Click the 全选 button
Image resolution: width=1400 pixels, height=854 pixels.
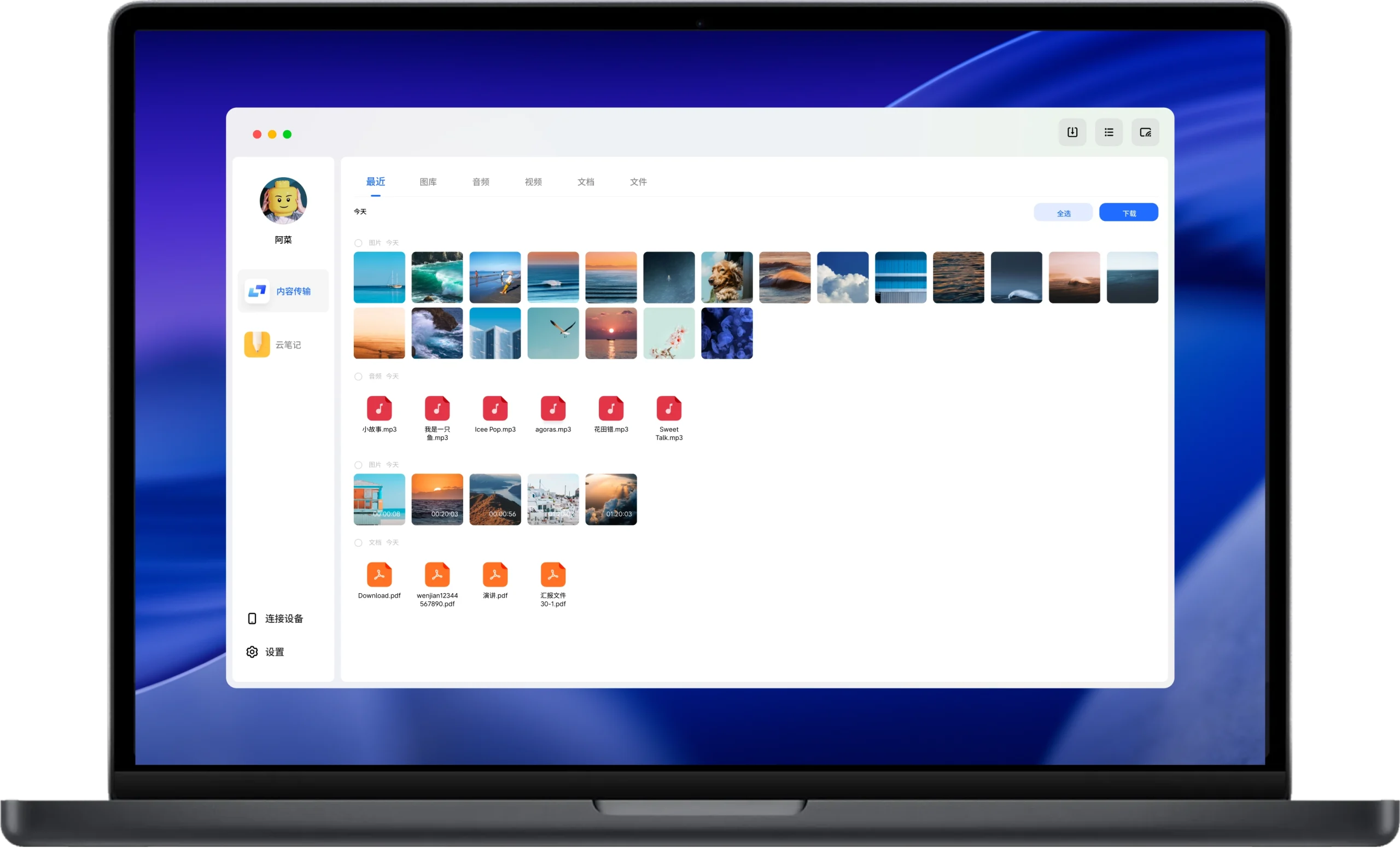coord(1063,213)
